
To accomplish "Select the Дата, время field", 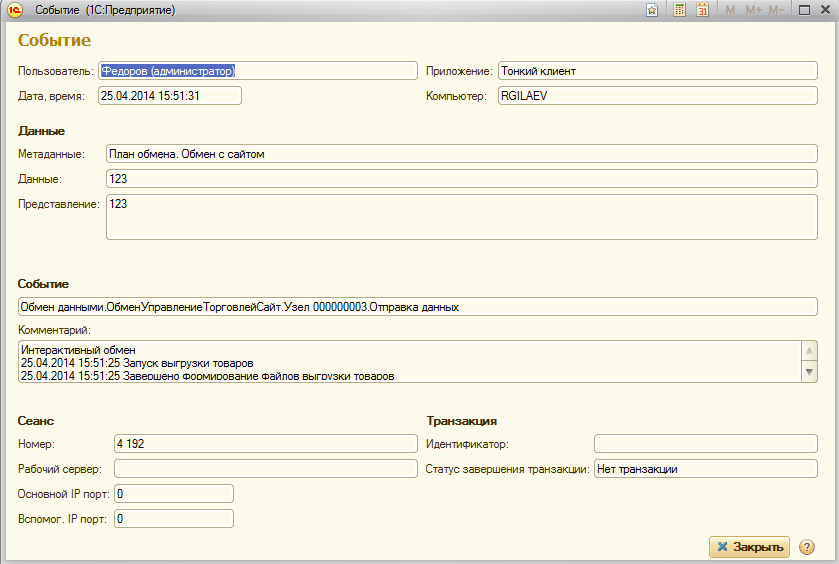I will coord(170,96).
